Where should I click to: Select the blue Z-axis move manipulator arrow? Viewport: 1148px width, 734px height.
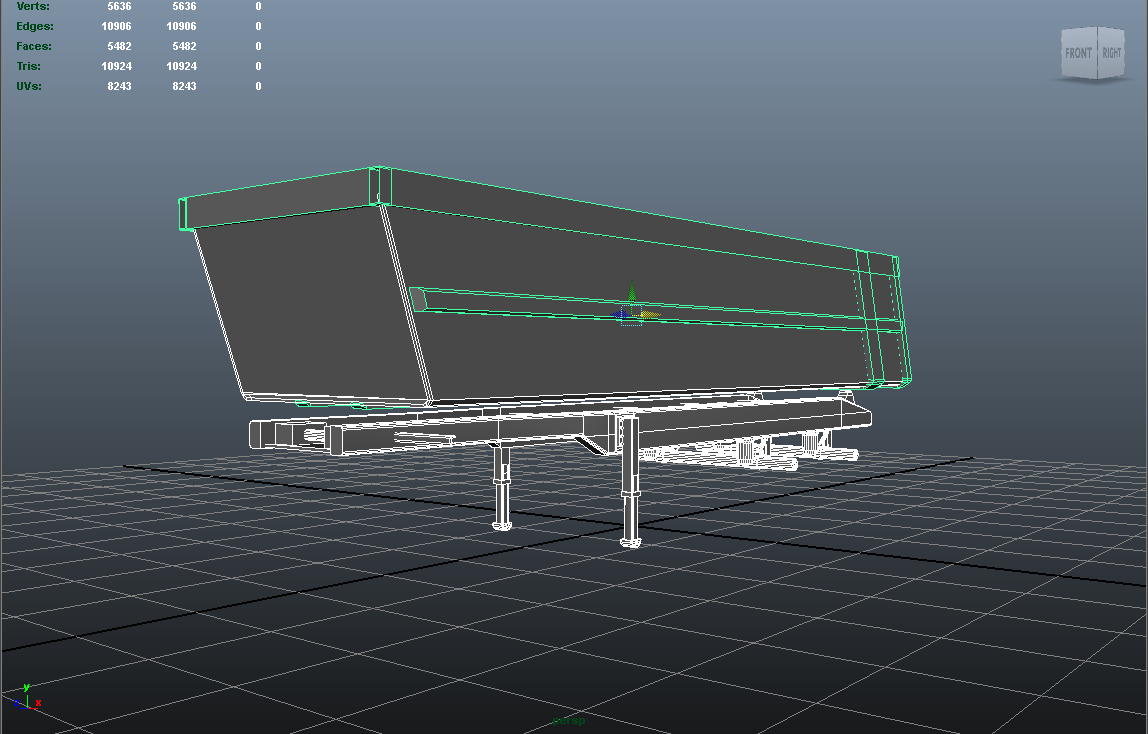pyautogui.click(x=619, y=315)
